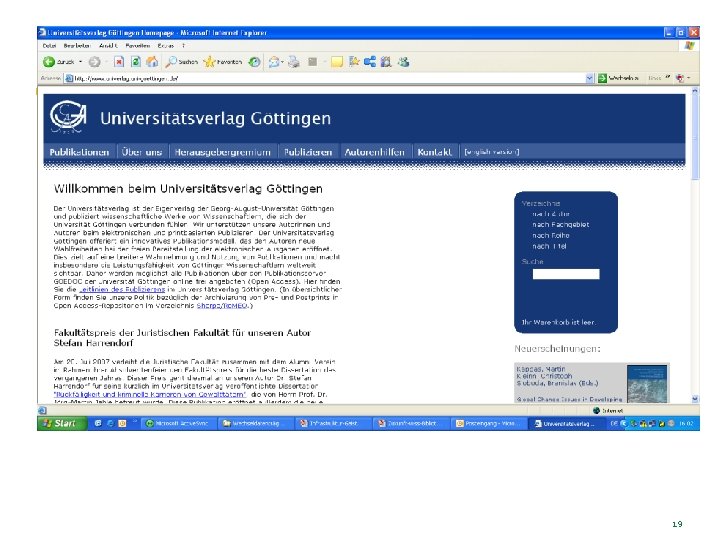
Task: Click the 16:02 taskbar clock
Action: [x=686, y=423]
